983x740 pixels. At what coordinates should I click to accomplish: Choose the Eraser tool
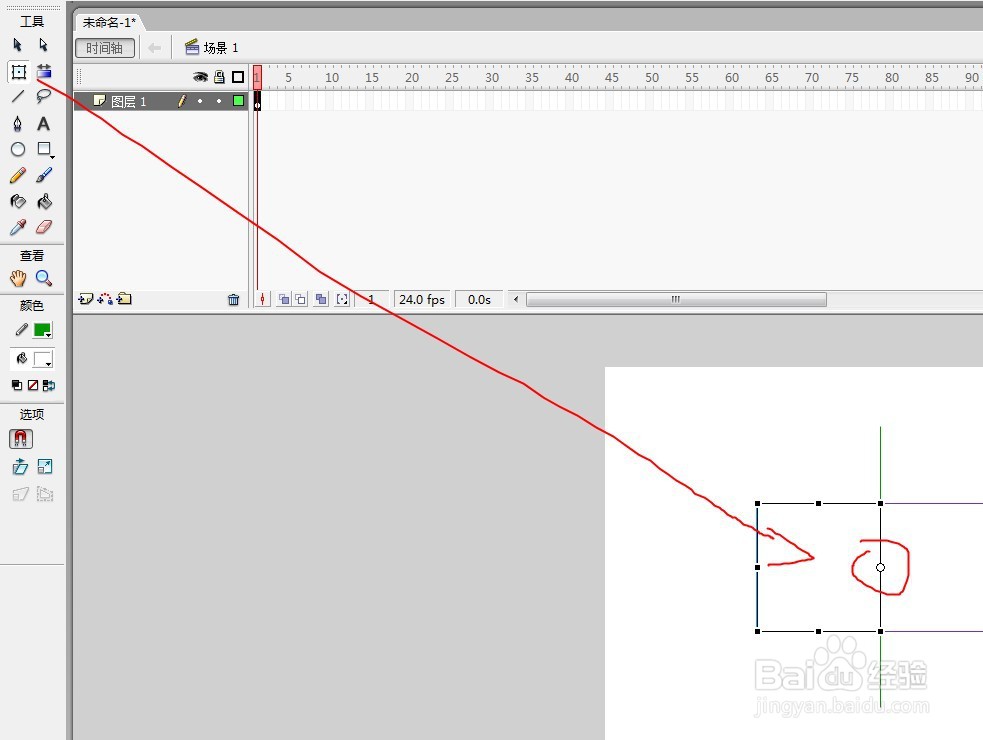[x=44, y=227]
